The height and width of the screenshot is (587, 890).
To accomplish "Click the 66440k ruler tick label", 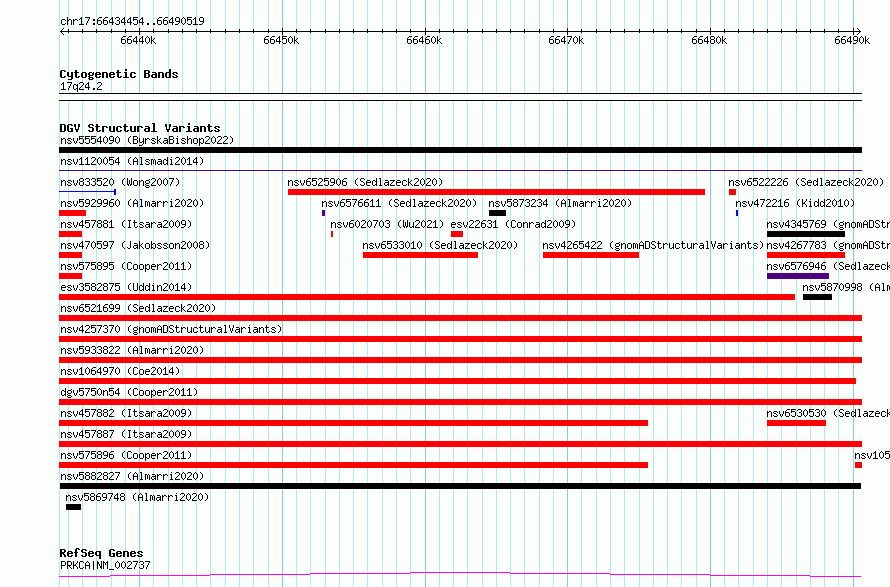I will [x=138, y=40].
